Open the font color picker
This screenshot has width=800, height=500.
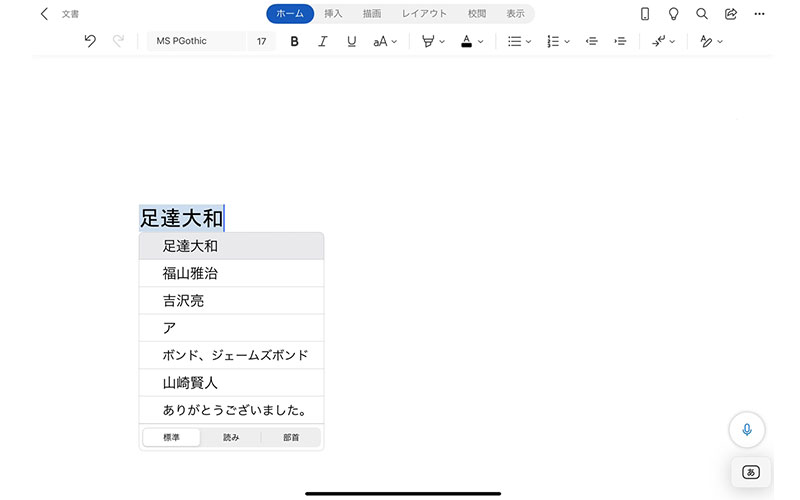pos(472,41)
